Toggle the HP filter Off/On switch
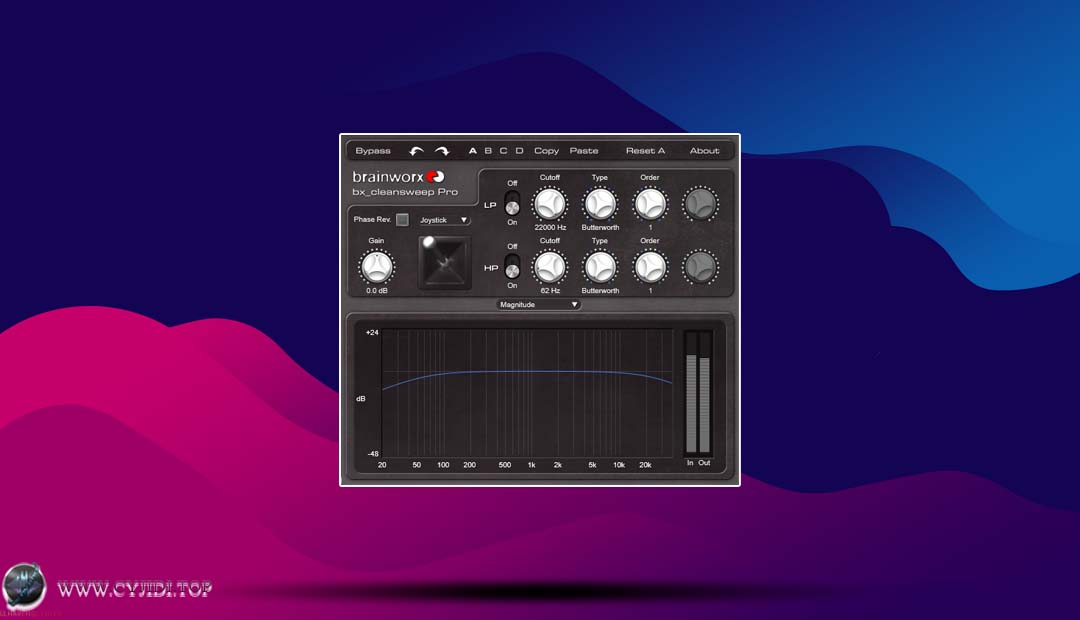The image size is (1080, 620). point(512,266)
